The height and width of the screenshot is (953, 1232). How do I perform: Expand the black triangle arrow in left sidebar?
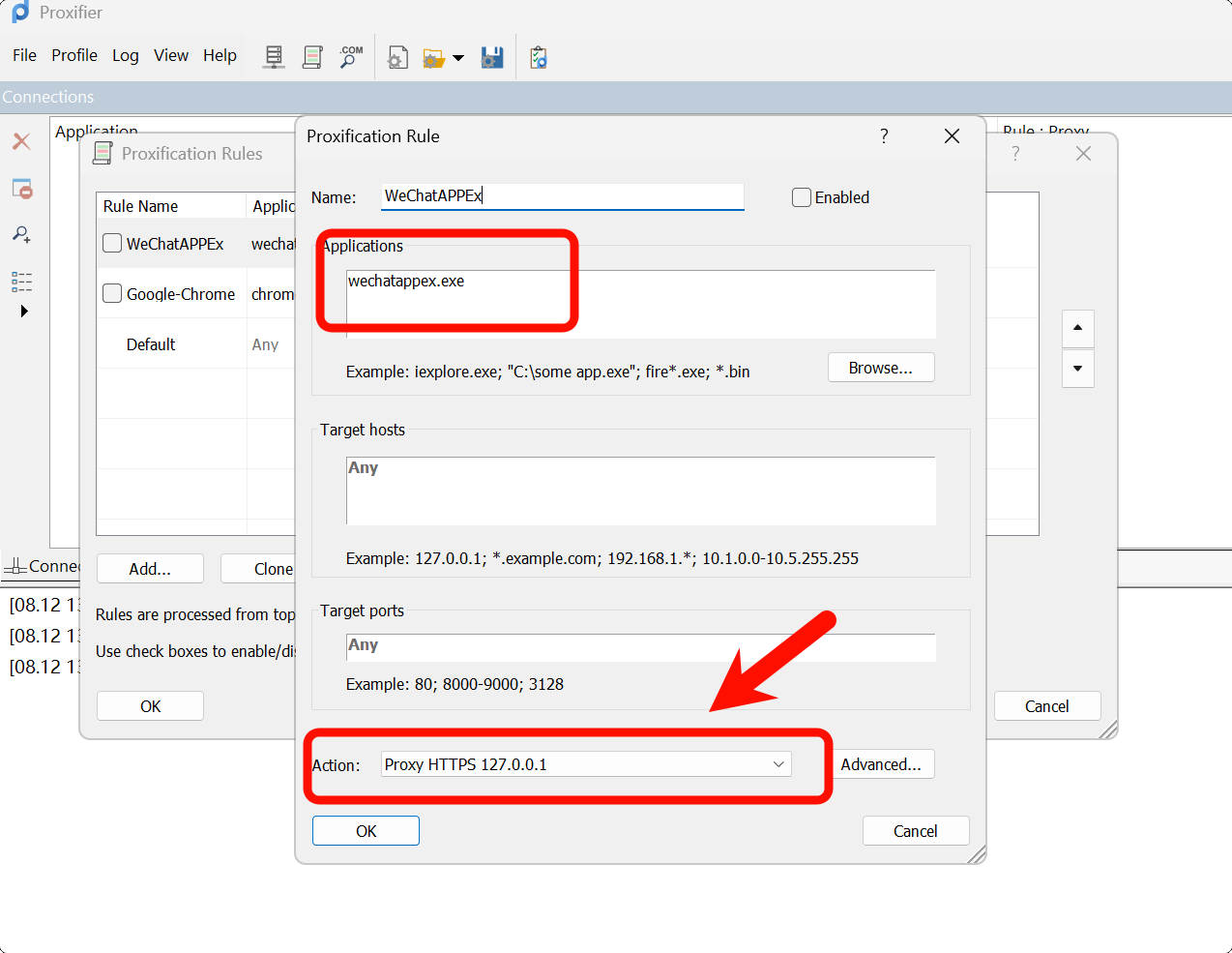pos(24,311)
